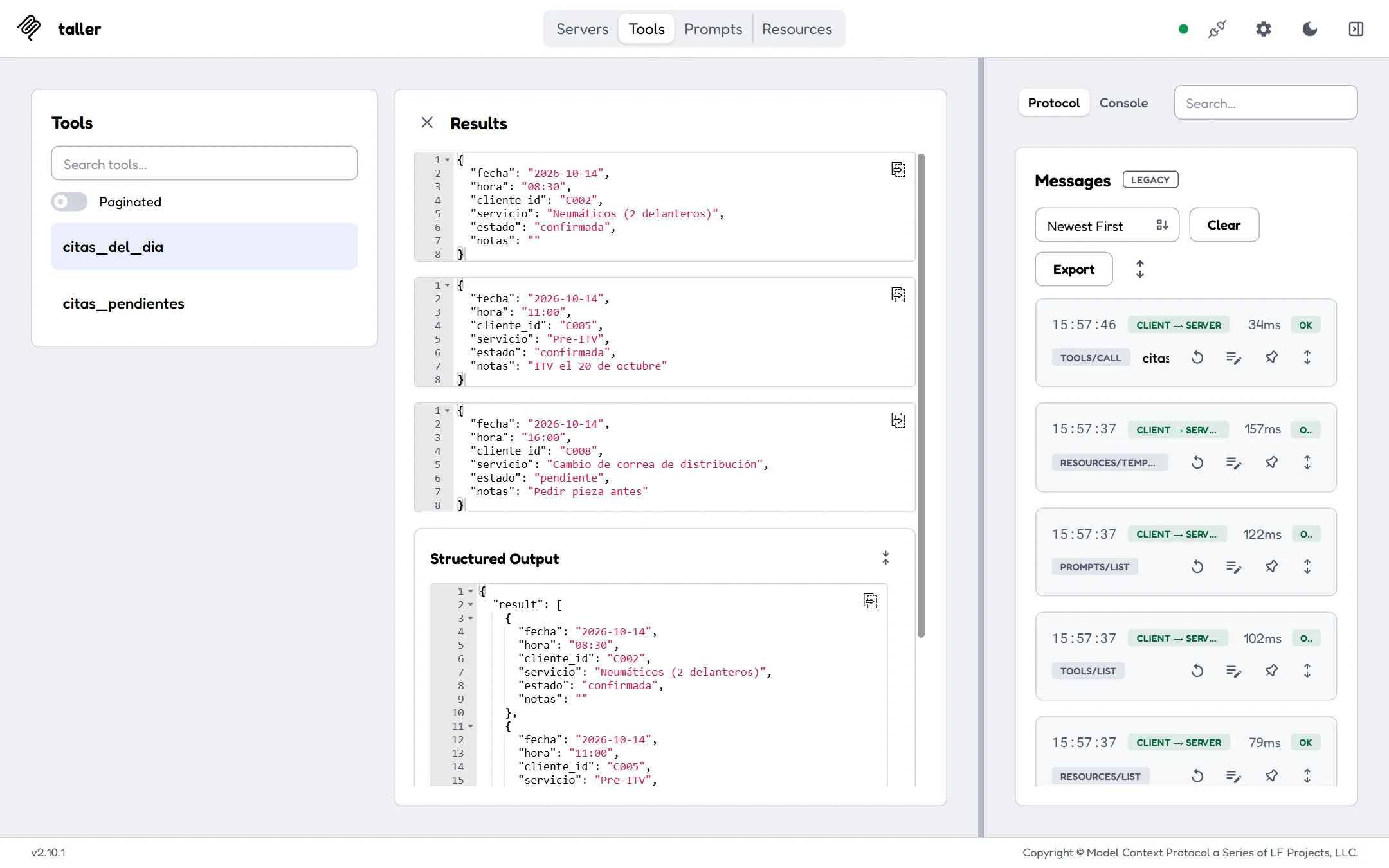Fold line 1 in first result JSON
The image size is (1389, 868).
coord(448,159)
